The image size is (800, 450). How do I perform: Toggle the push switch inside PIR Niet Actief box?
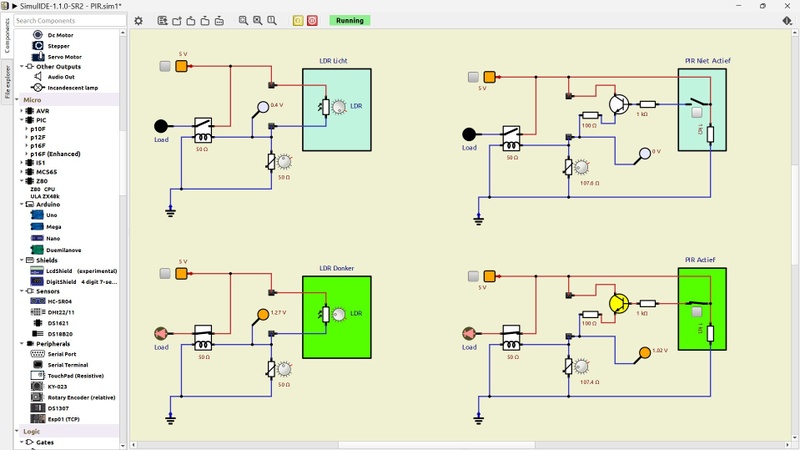pos(696,113)
